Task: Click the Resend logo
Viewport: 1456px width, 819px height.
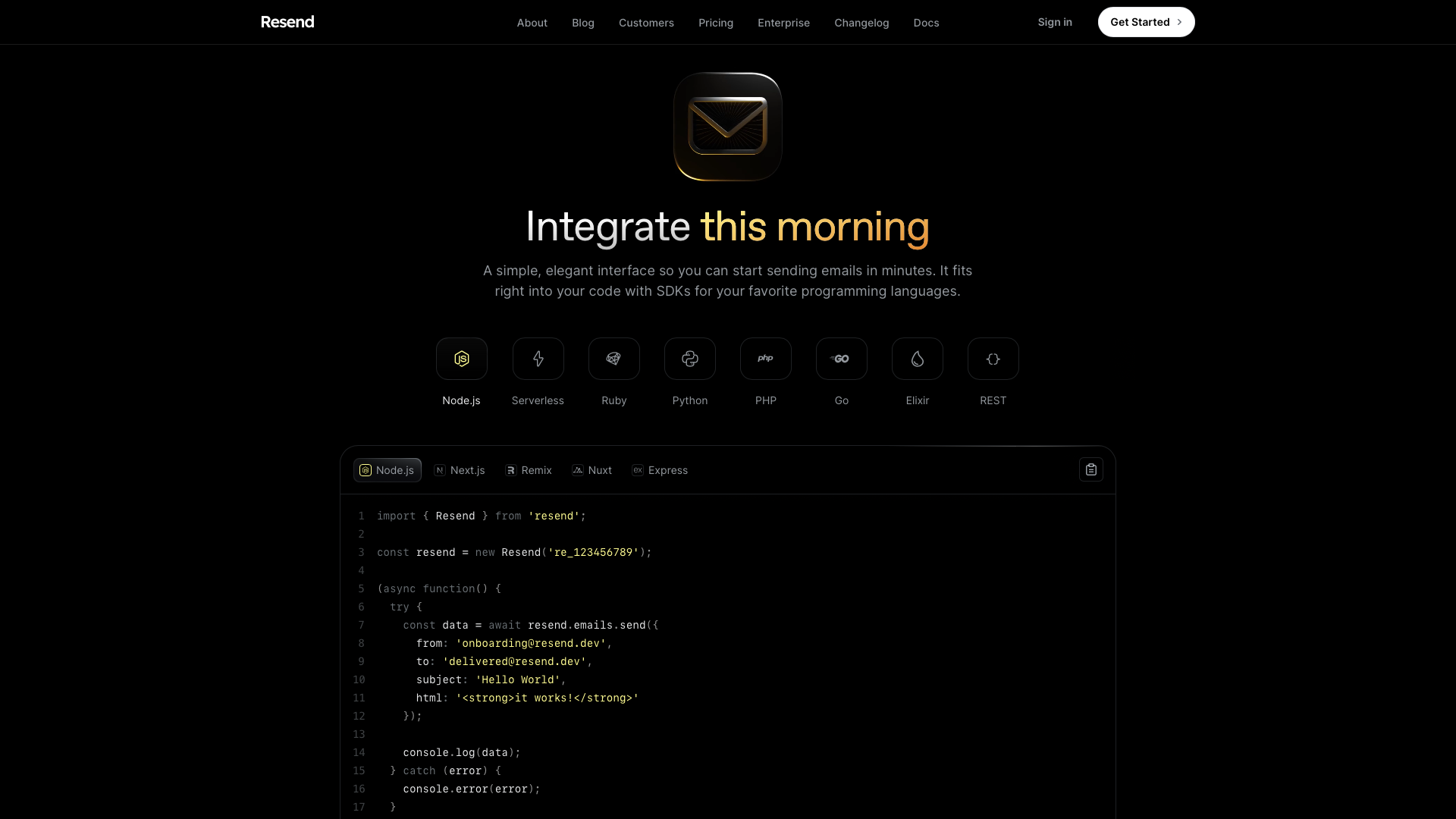Action: [287, 22]
